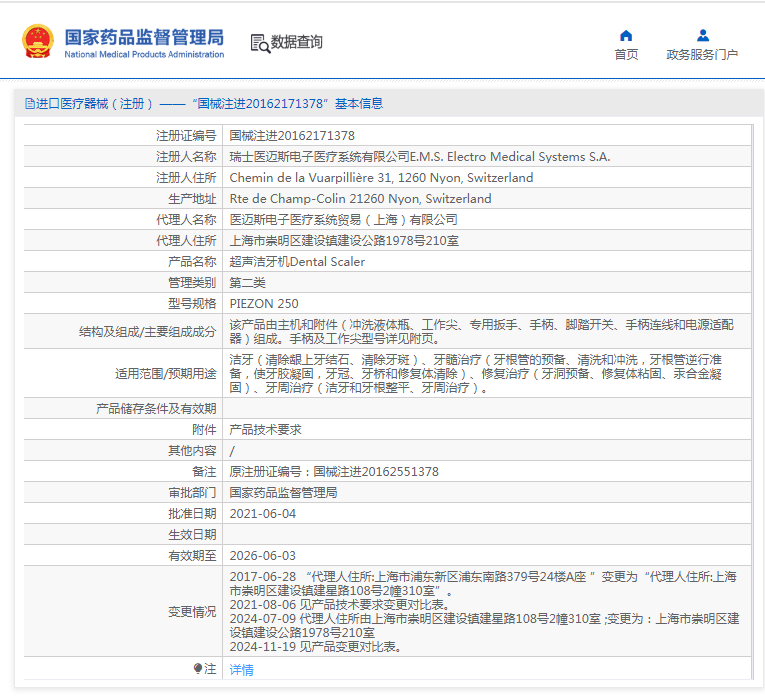
Task: Select registration number 国械注进20162171378 value cell
Action: click(292, 136)
